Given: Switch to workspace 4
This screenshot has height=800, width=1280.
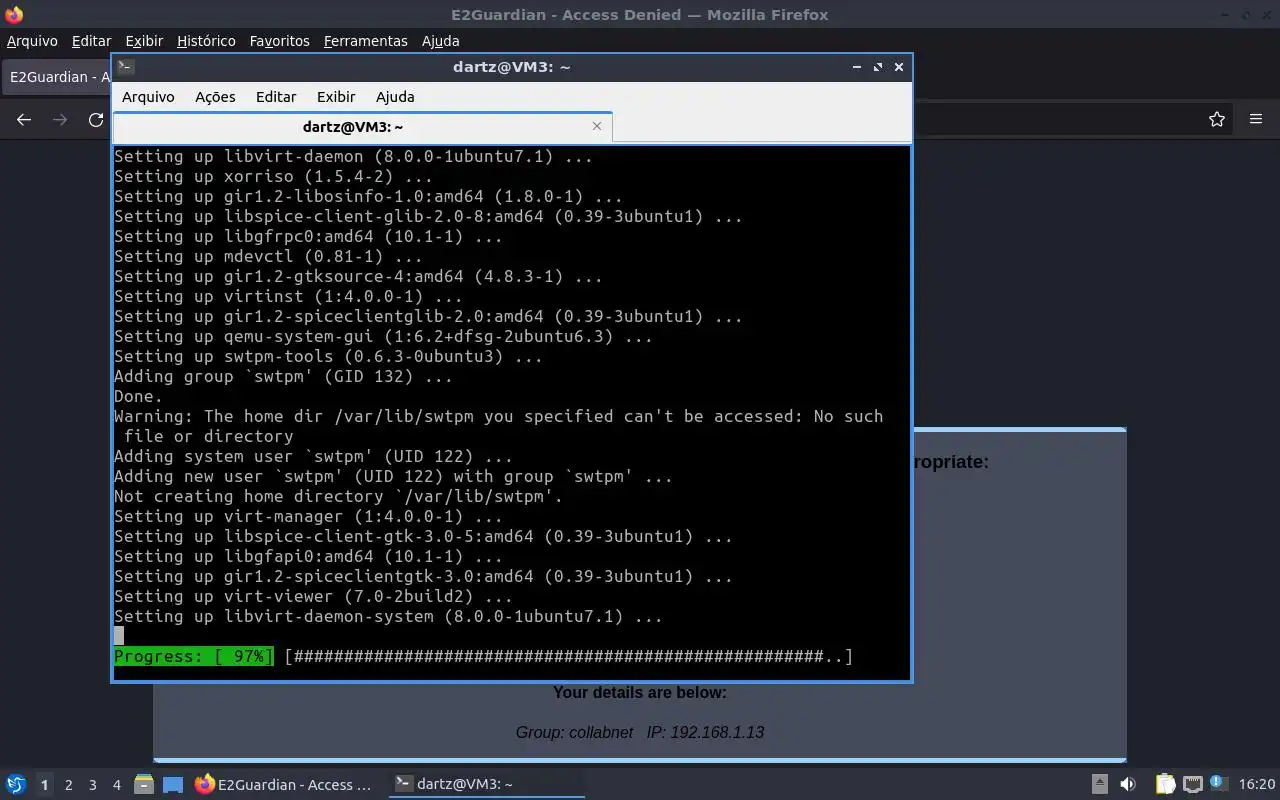Looking at the screenshot, I should pos(116,785).
